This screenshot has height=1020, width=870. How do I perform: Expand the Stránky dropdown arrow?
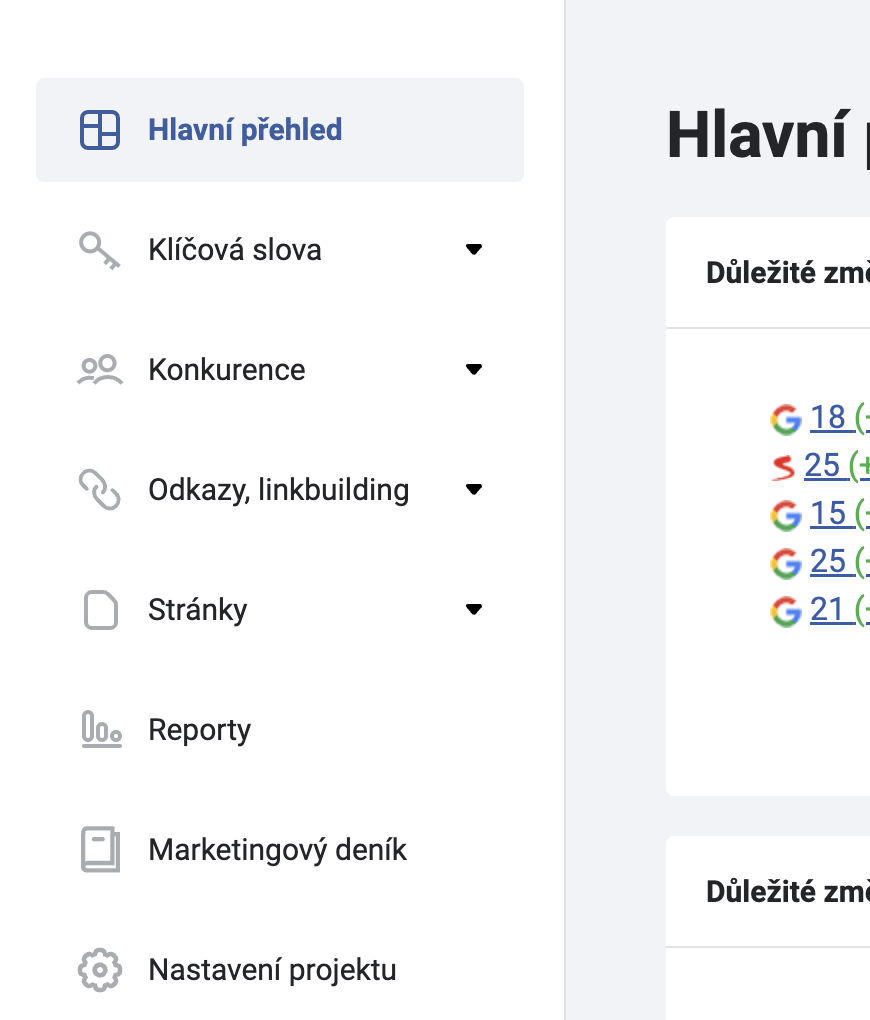[x=474, y=610]
